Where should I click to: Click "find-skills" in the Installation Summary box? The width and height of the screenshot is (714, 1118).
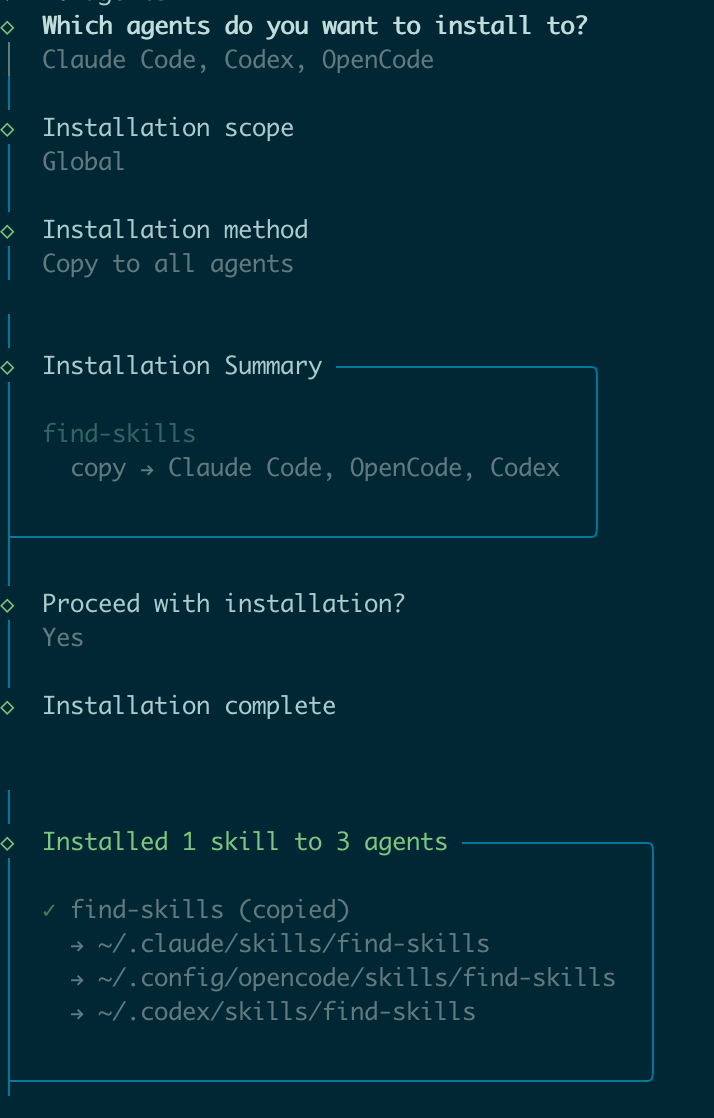(x=119, y=434)
